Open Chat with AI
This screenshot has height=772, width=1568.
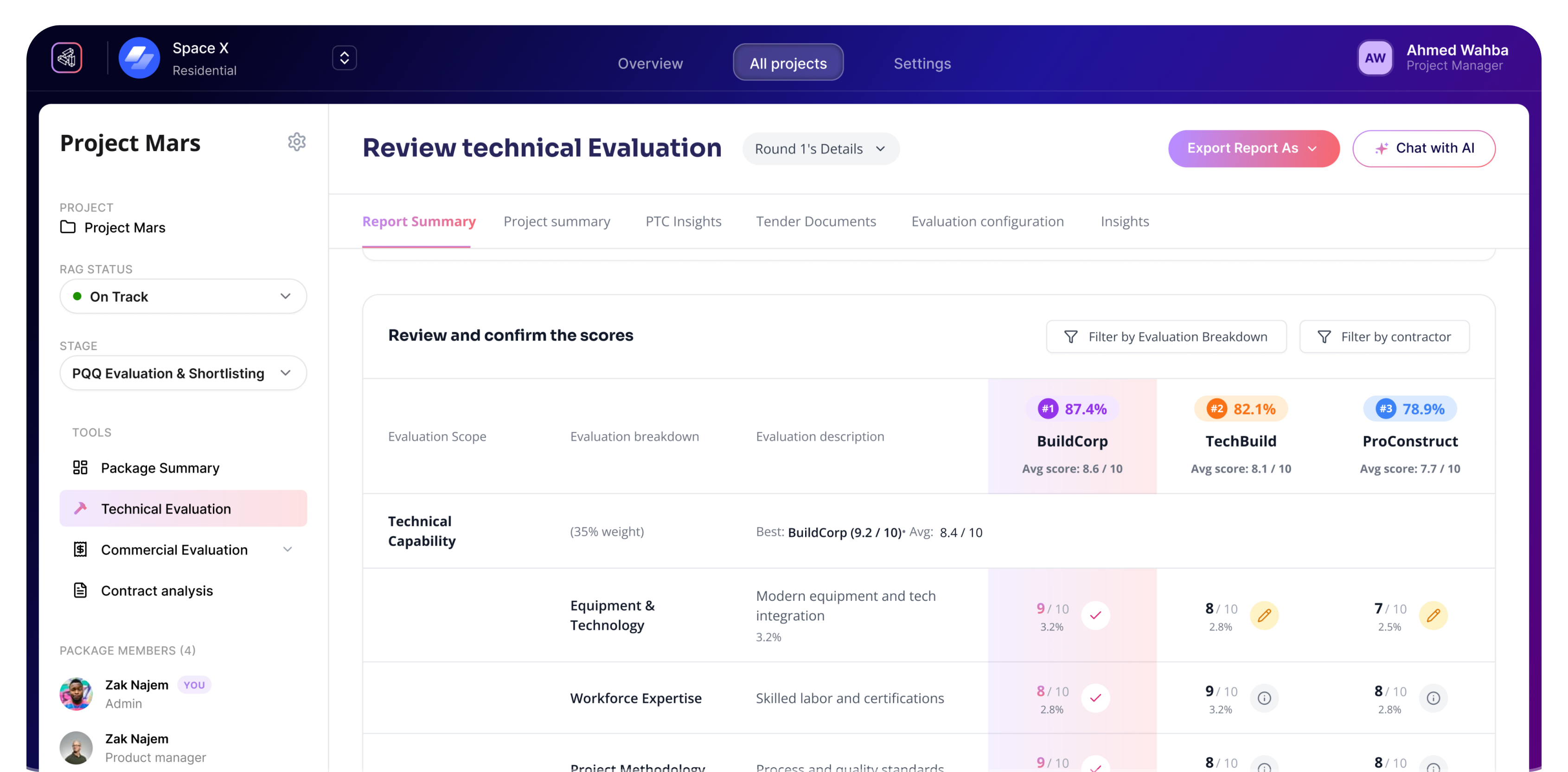(1424, 148)
